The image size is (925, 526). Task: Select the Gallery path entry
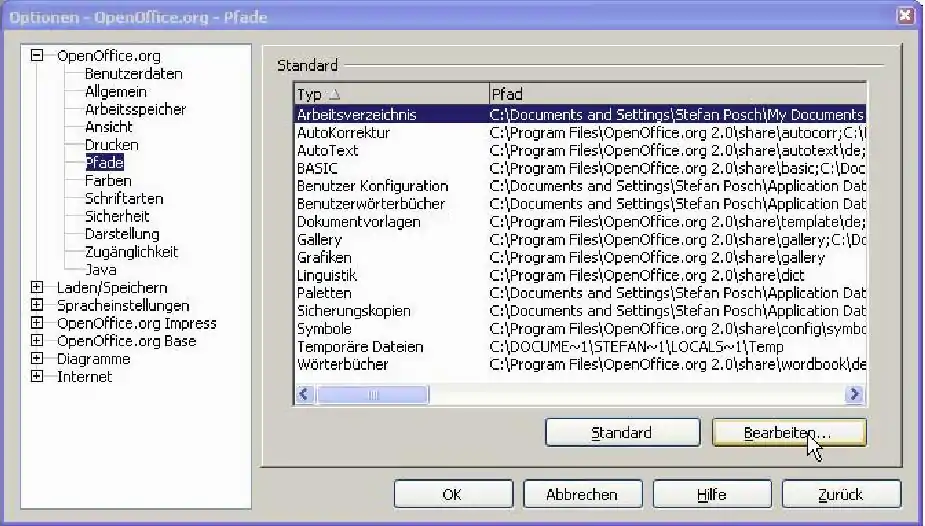click(580, 239)
